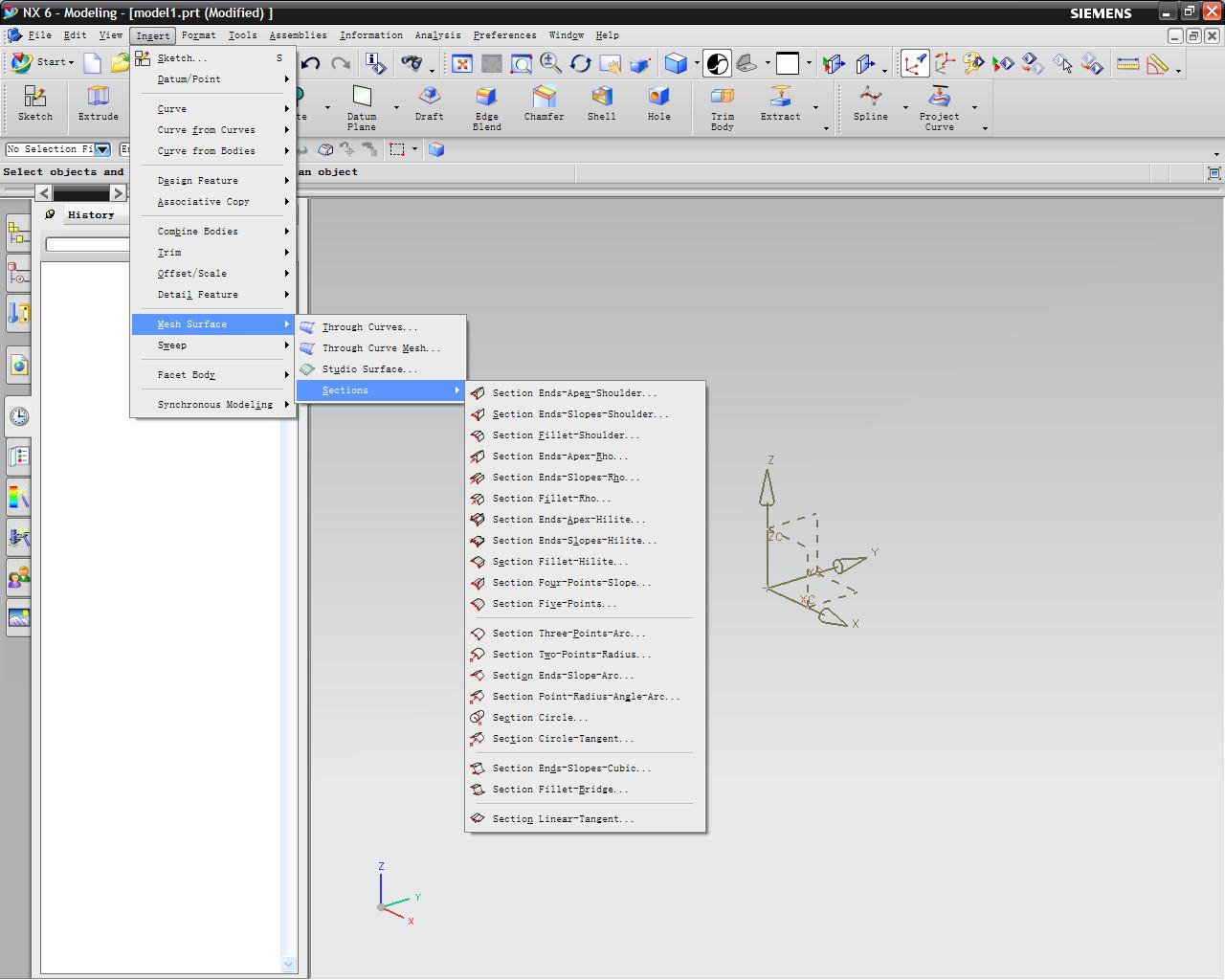Open the Design Feature submenu
Screen dimensions: 1225x980
pos(212,181)
